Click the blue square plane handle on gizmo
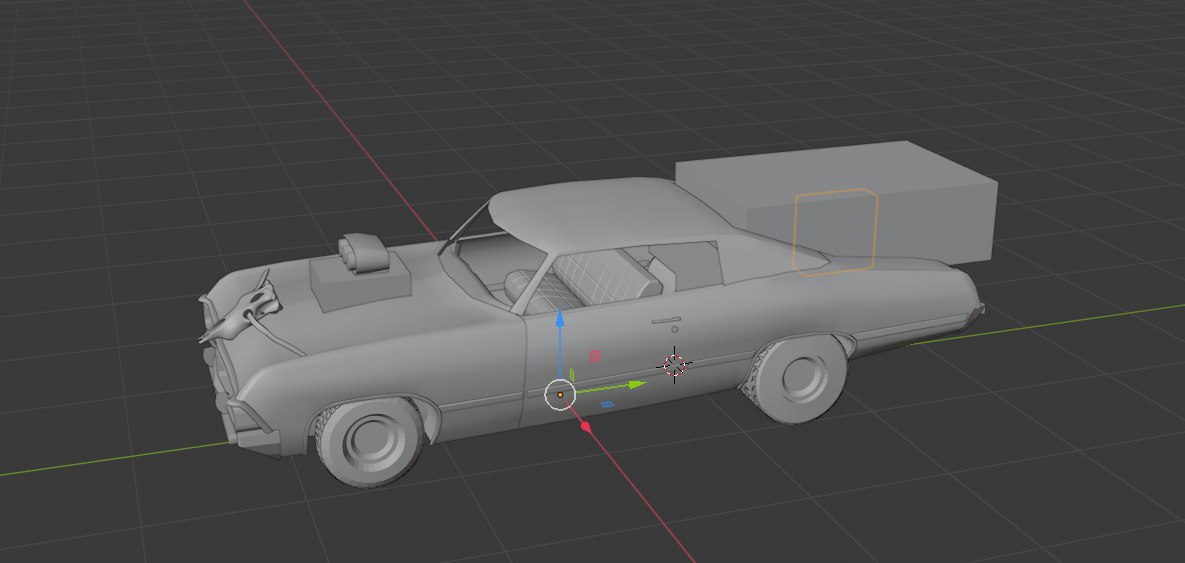Image resolution: width=1185 pixels, height=563 pixels. [x=607, y=405]
